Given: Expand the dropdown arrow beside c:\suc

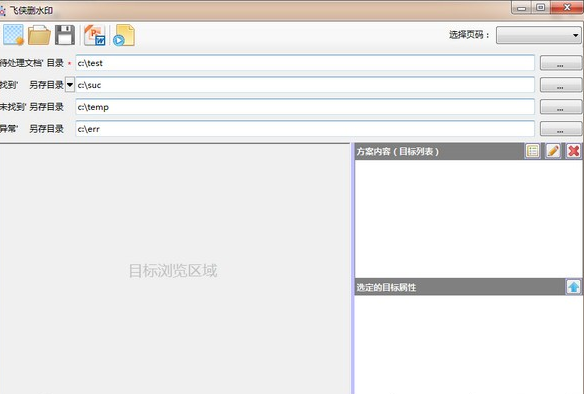Looking at the screenshot, I should point(70,85).
